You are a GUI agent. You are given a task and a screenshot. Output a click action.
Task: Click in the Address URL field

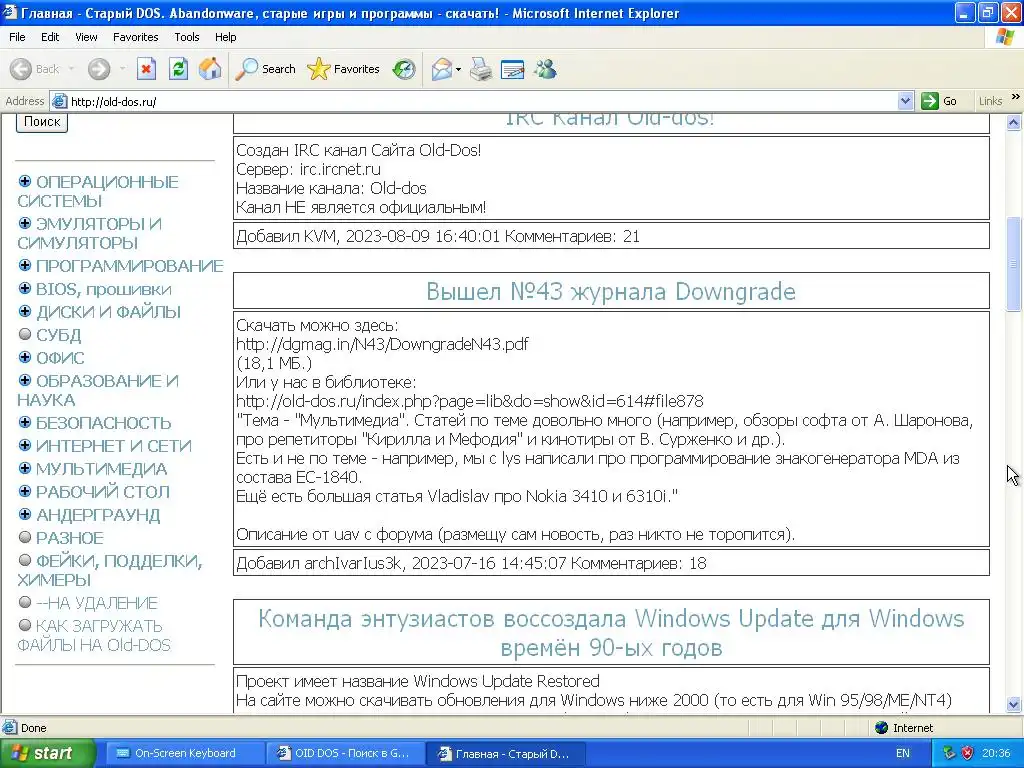[483, 101]
